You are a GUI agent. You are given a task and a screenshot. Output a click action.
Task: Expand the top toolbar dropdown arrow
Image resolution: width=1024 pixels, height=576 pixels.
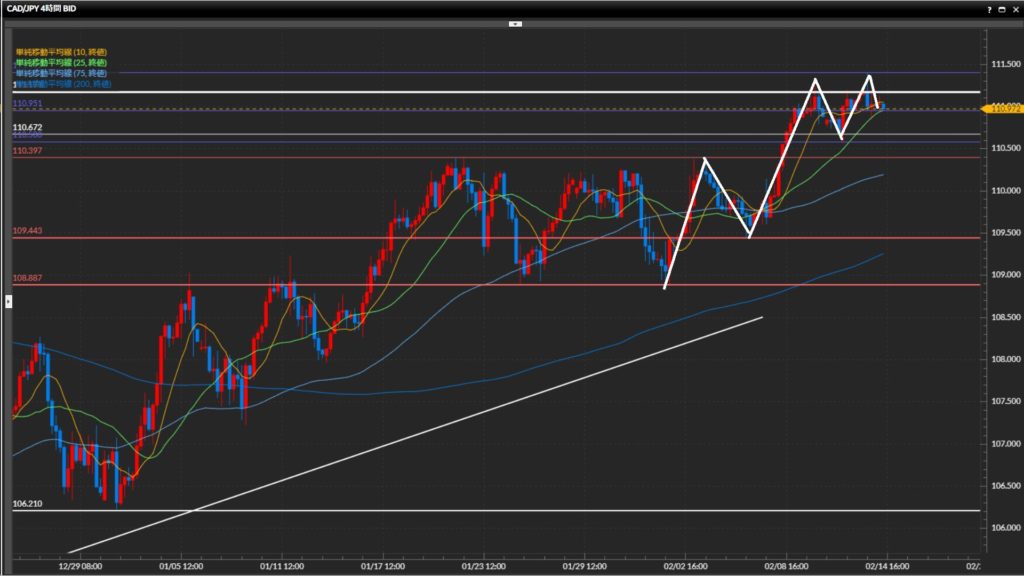pyautogui.click(x=515, y=22)
